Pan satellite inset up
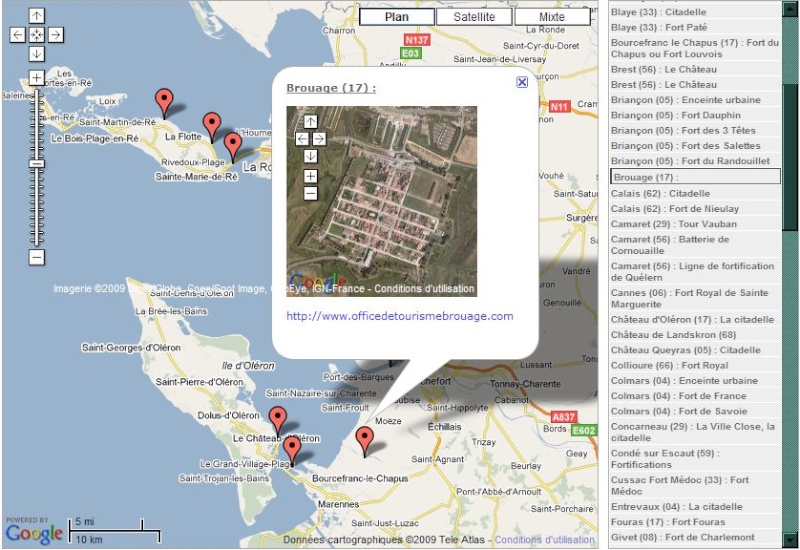800x550 pixels. pos(310,121)
